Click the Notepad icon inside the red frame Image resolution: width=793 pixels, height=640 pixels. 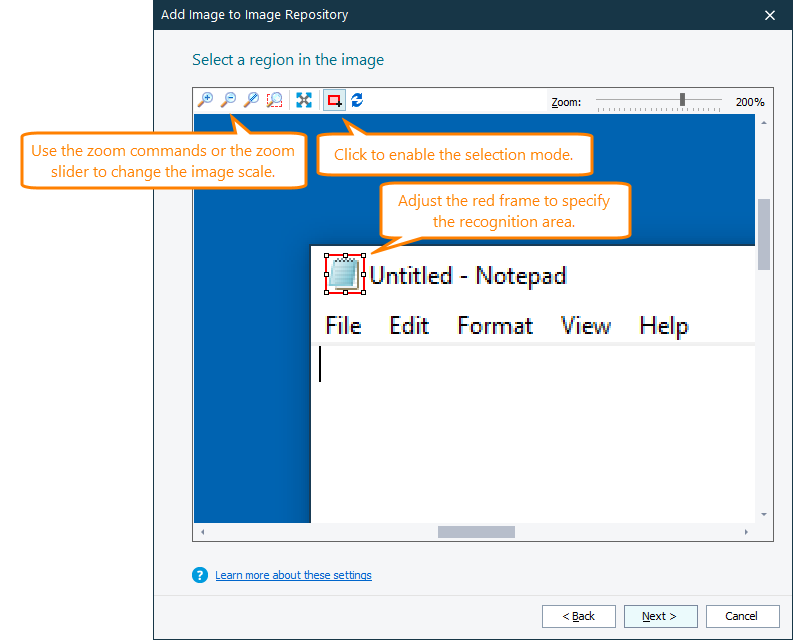click(345, 274)
